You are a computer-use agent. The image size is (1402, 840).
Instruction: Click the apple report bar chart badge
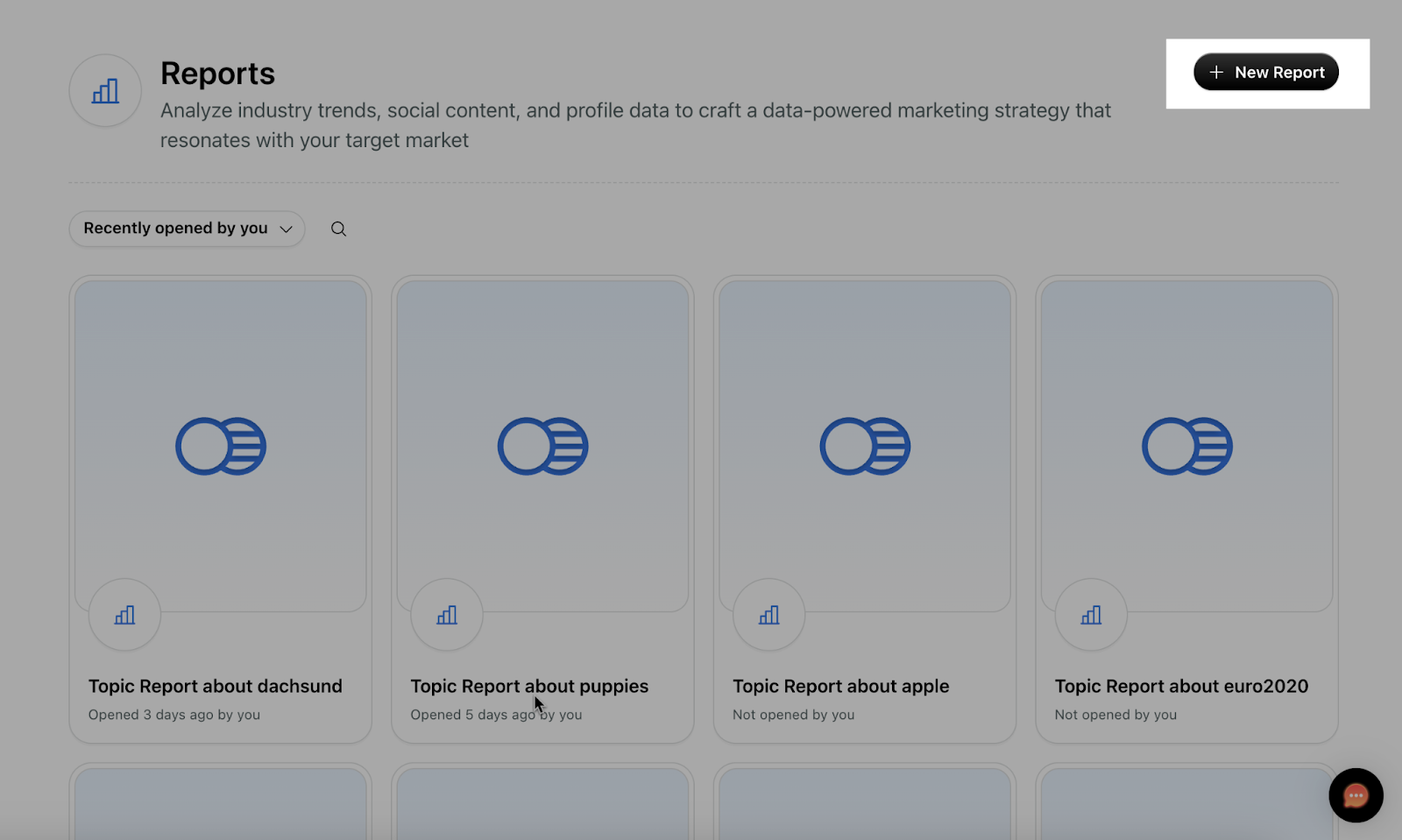coord(768,615)
